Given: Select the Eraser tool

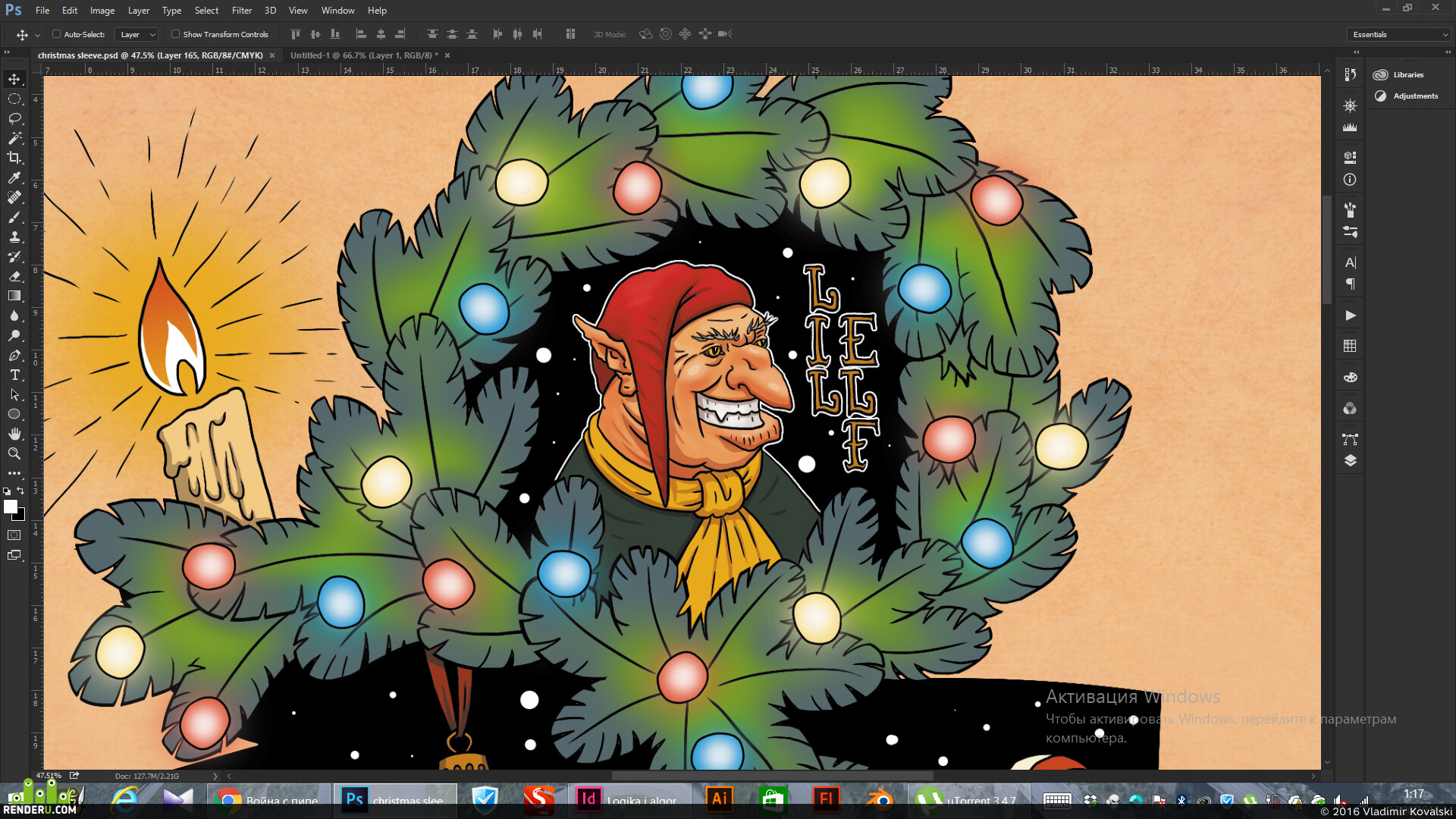Looking at the screenshot, I should click(x=14, y=276).
